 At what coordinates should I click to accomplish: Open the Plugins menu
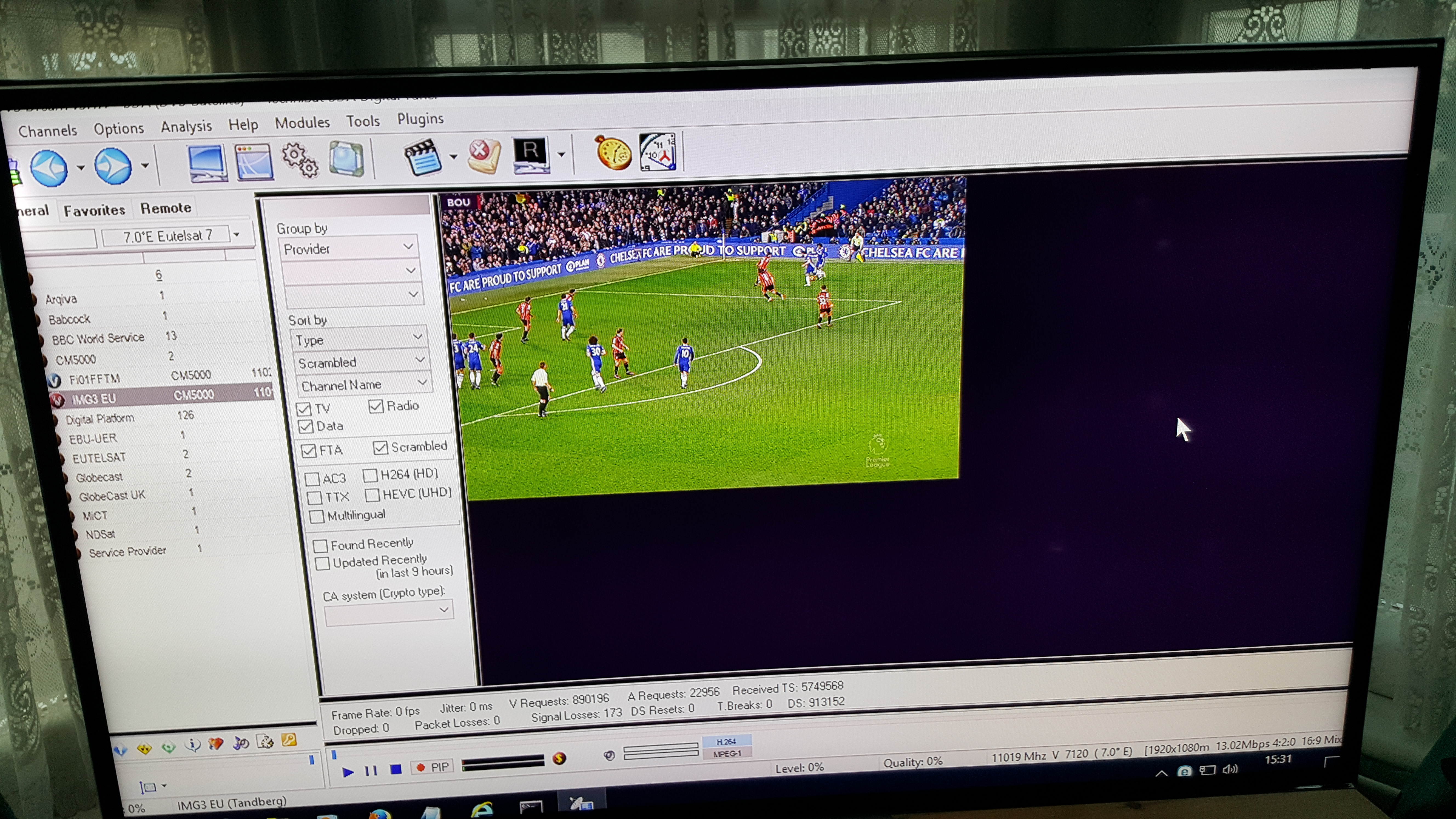(420, 119)
